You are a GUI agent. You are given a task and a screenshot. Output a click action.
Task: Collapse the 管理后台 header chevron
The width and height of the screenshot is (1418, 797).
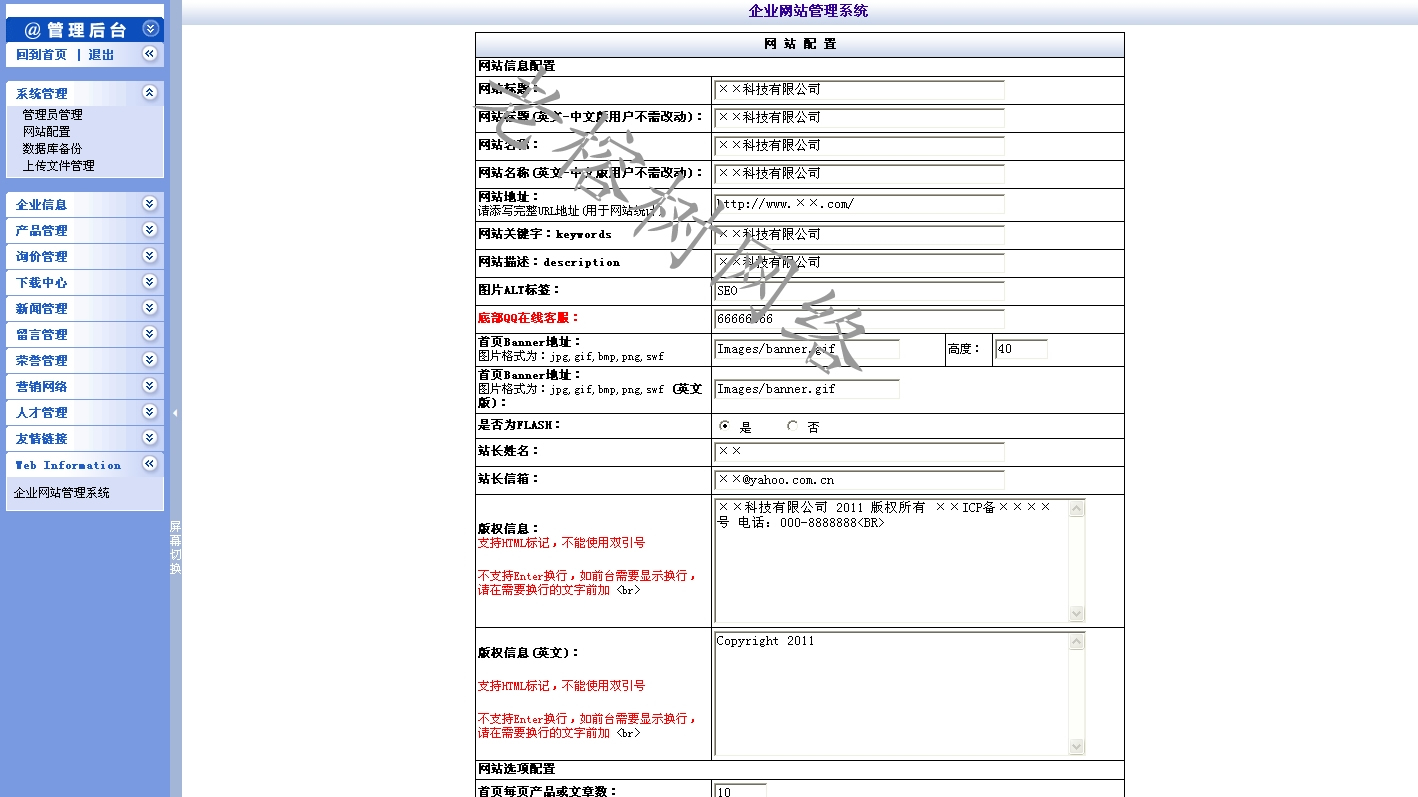[151, 29]
